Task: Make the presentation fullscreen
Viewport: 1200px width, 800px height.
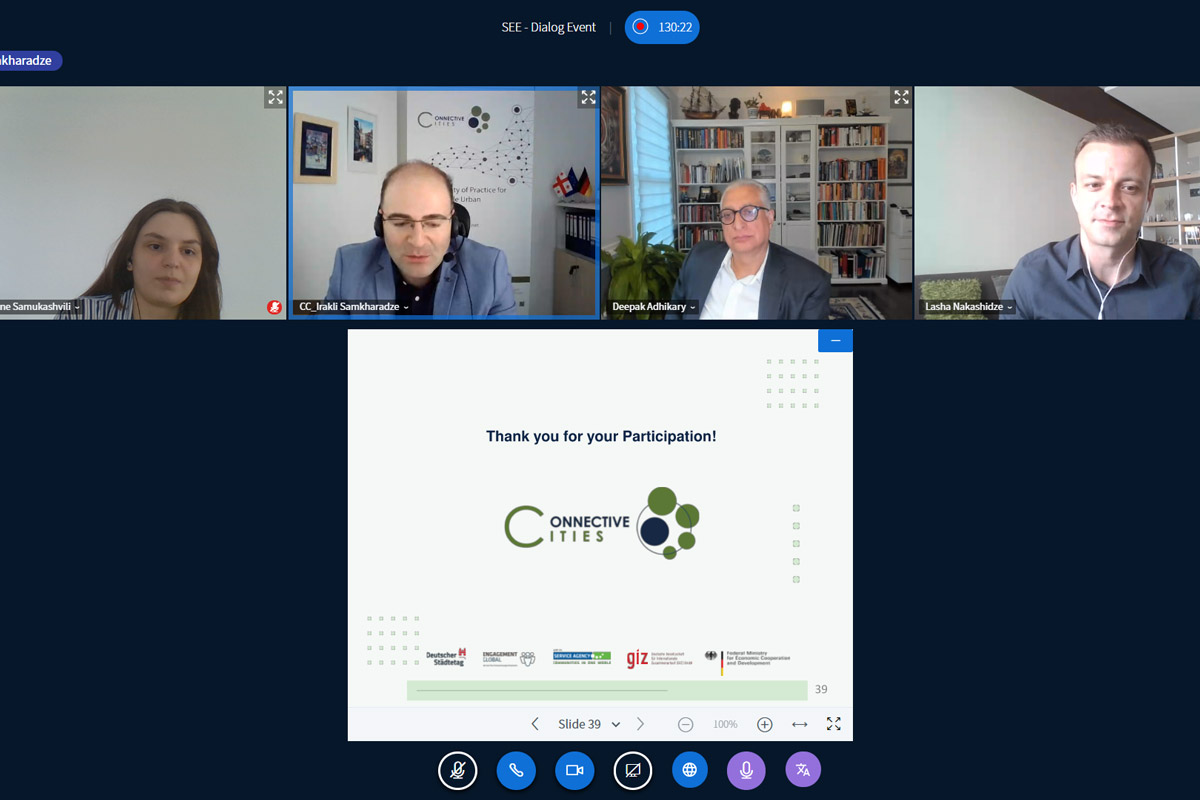Action: pyautogui.click(x=834, y=724)
